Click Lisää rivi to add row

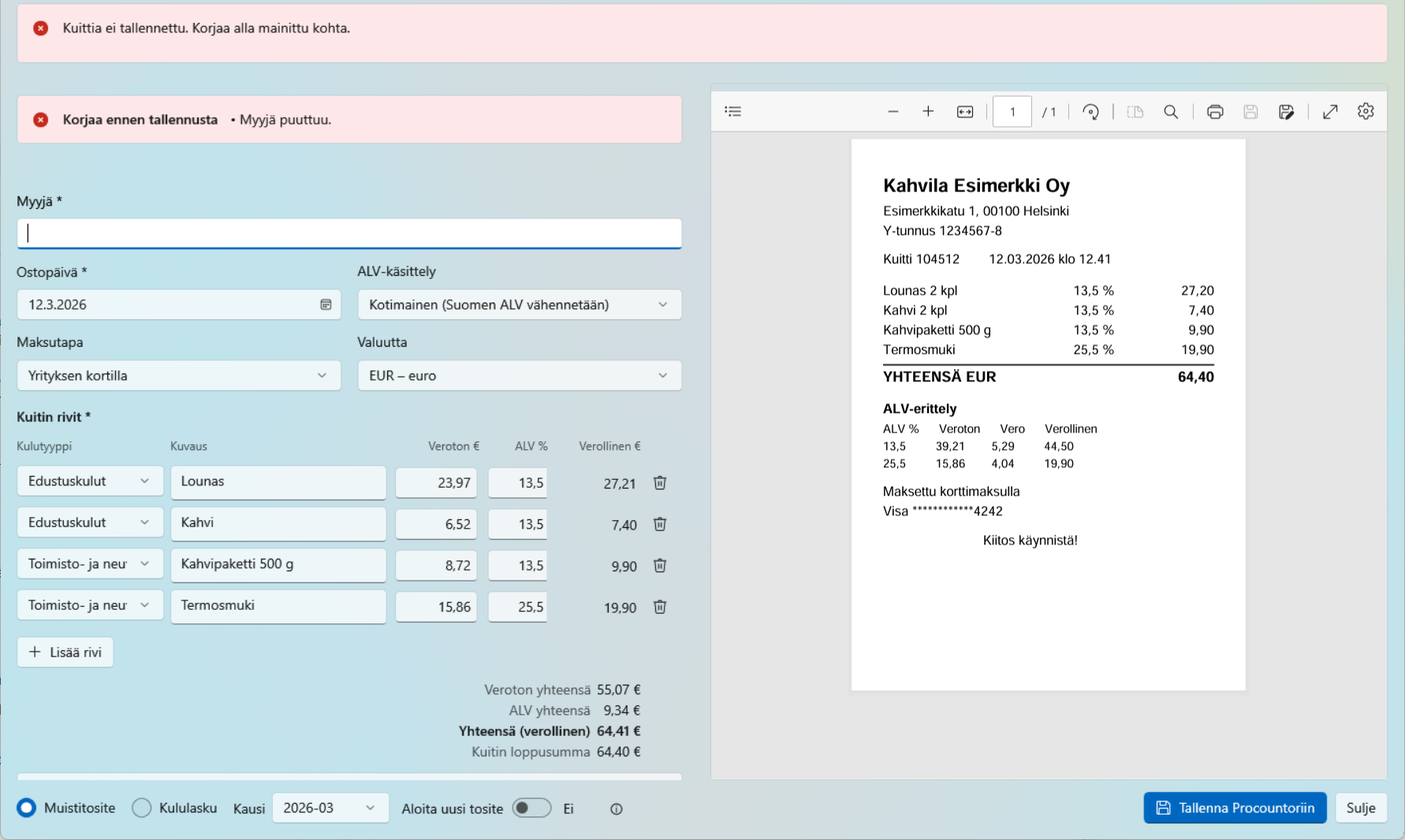pos(65,652)
